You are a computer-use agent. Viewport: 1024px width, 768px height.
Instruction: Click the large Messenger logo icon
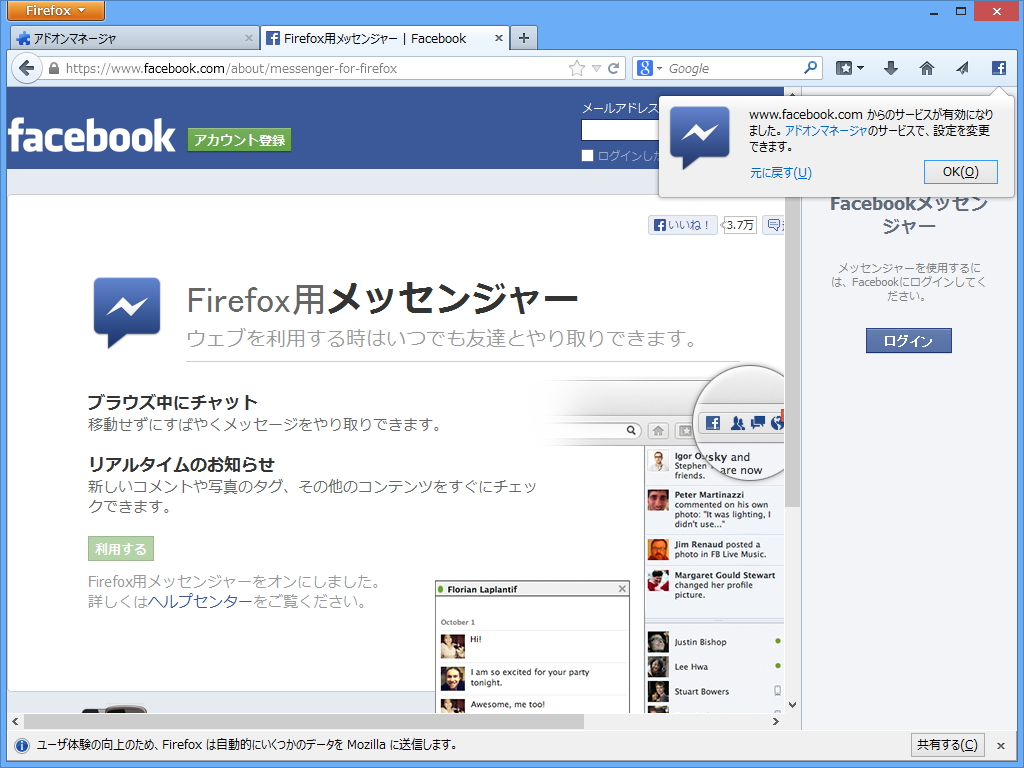pos(127,312)
